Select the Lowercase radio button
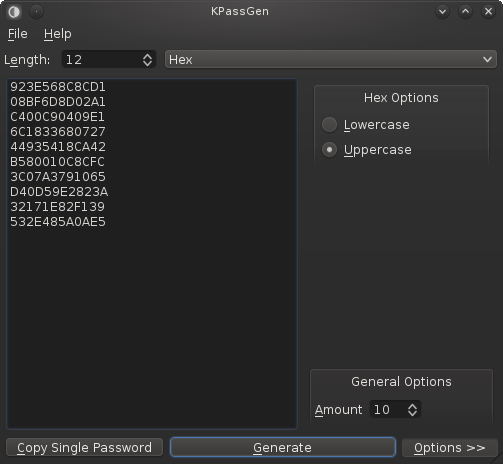503x464 pixels. pos(329,125)
